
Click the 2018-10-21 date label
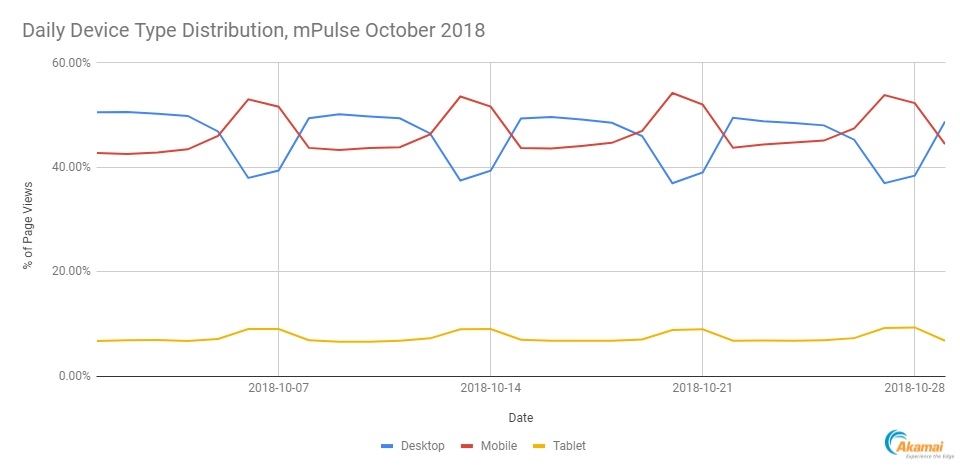click(702, 389)
